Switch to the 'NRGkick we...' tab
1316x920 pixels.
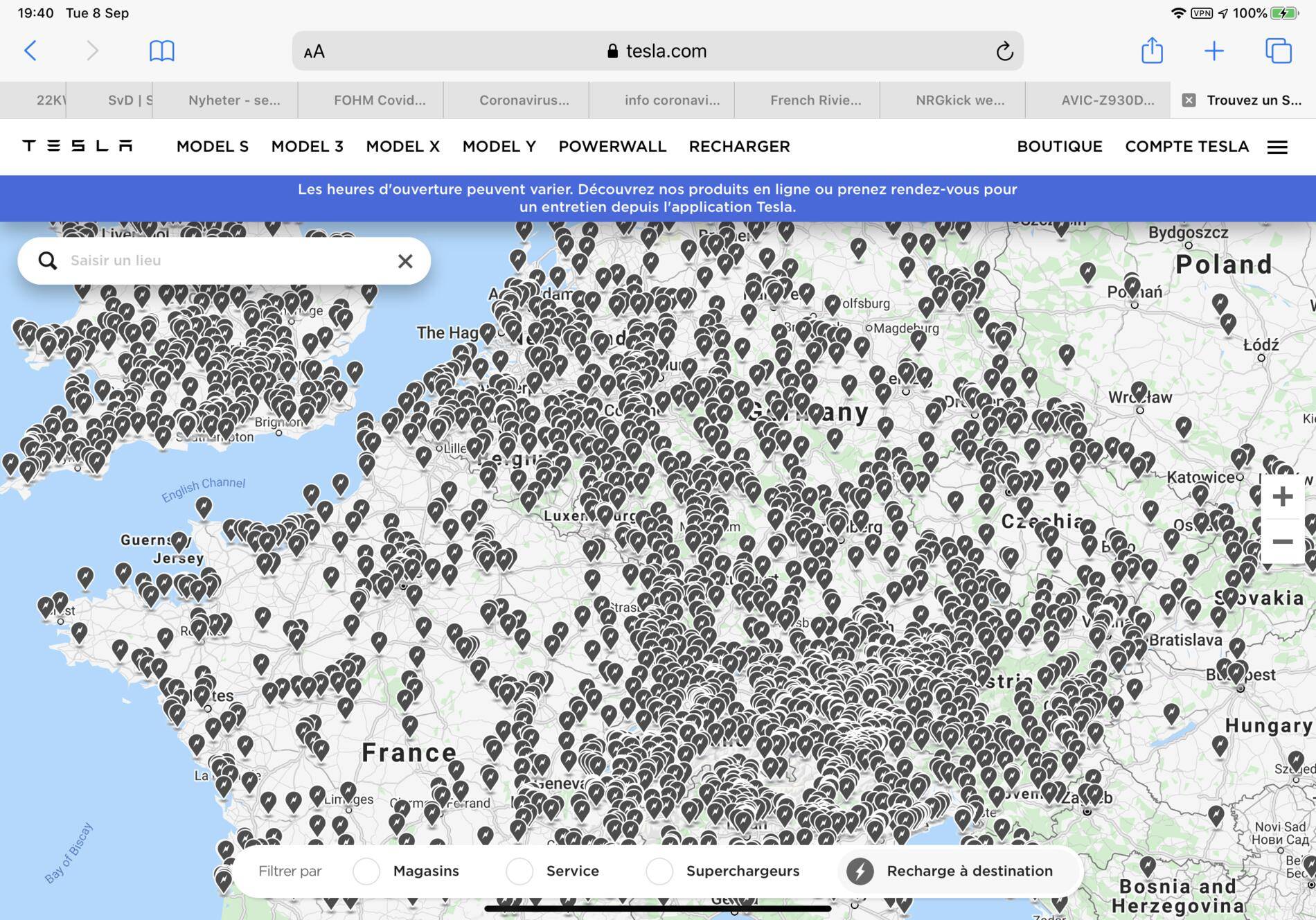(952, 100)
